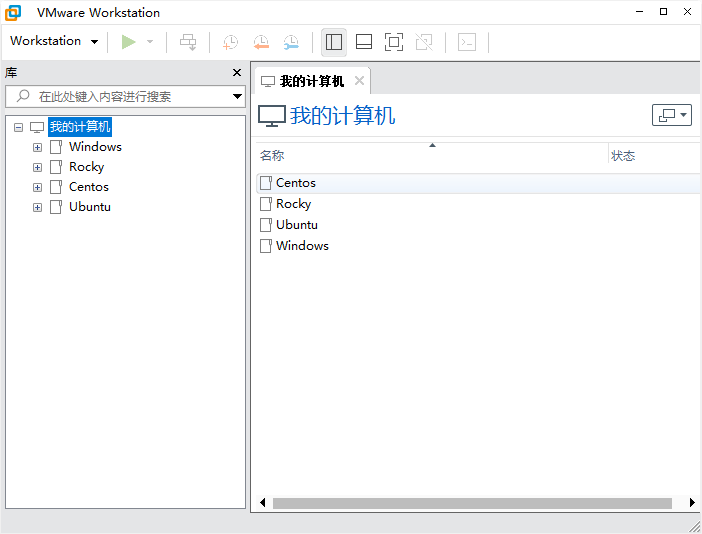The height and width of the screenshot is (534, 702).
Task: Open the snapshot manager wrench icon
Action: 291,42
